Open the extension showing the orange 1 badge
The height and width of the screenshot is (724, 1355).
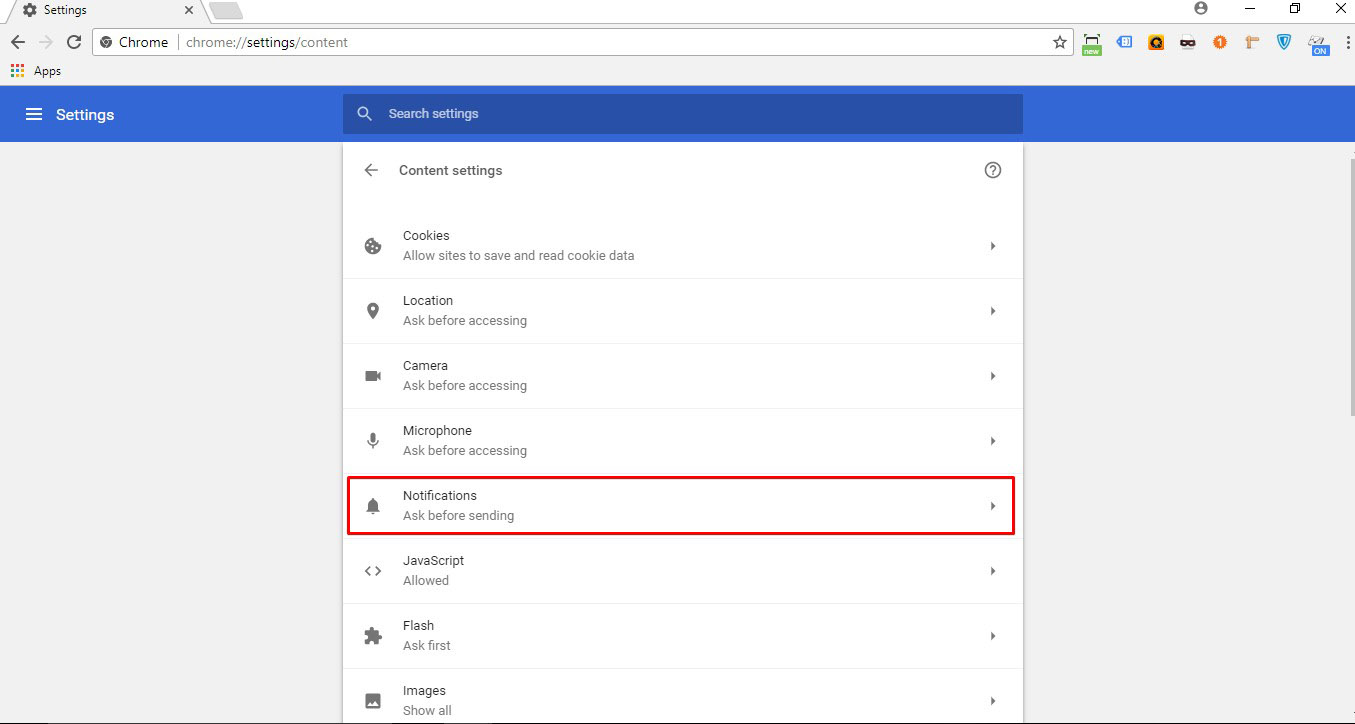[1219, 42]
